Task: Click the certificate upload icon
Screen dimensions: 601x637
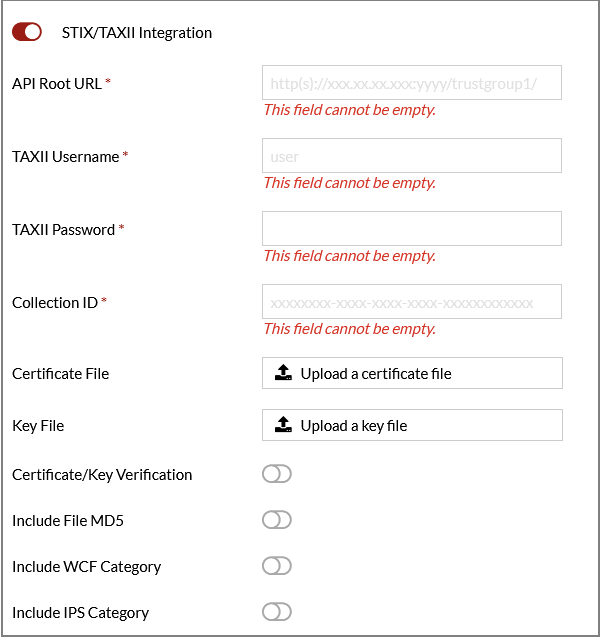Action: point(283,374)
